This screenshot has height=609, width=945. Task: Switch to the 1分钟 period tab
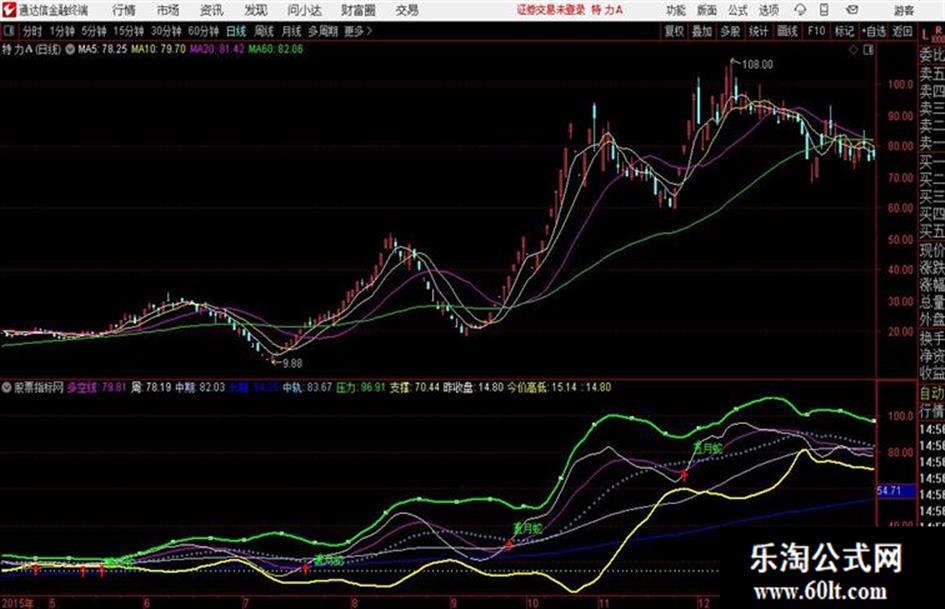coord(61,31)
